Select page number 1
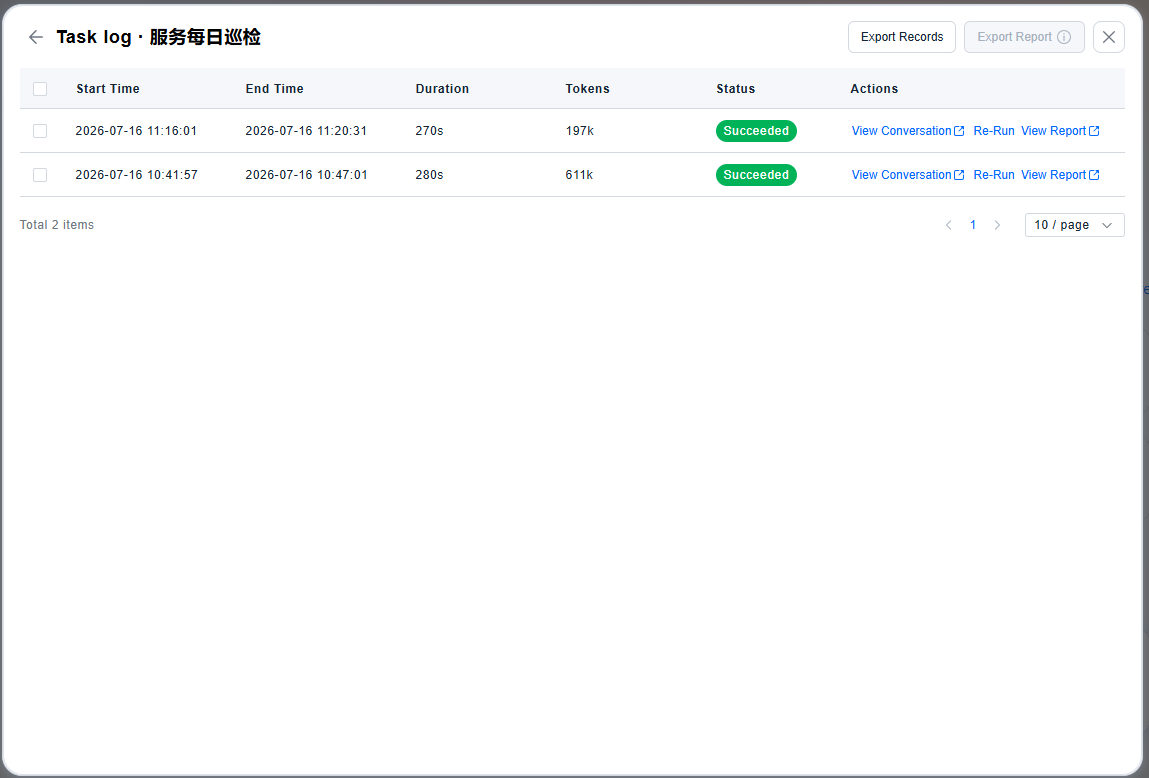The height and width of the screenshot is (778, 1149). 972,225
